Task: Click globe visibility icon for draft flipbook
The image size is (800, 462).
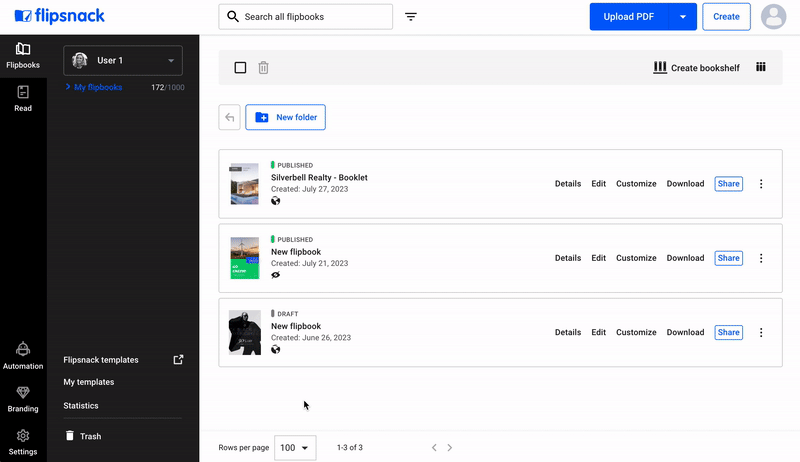Action: (x=276, y=349)
